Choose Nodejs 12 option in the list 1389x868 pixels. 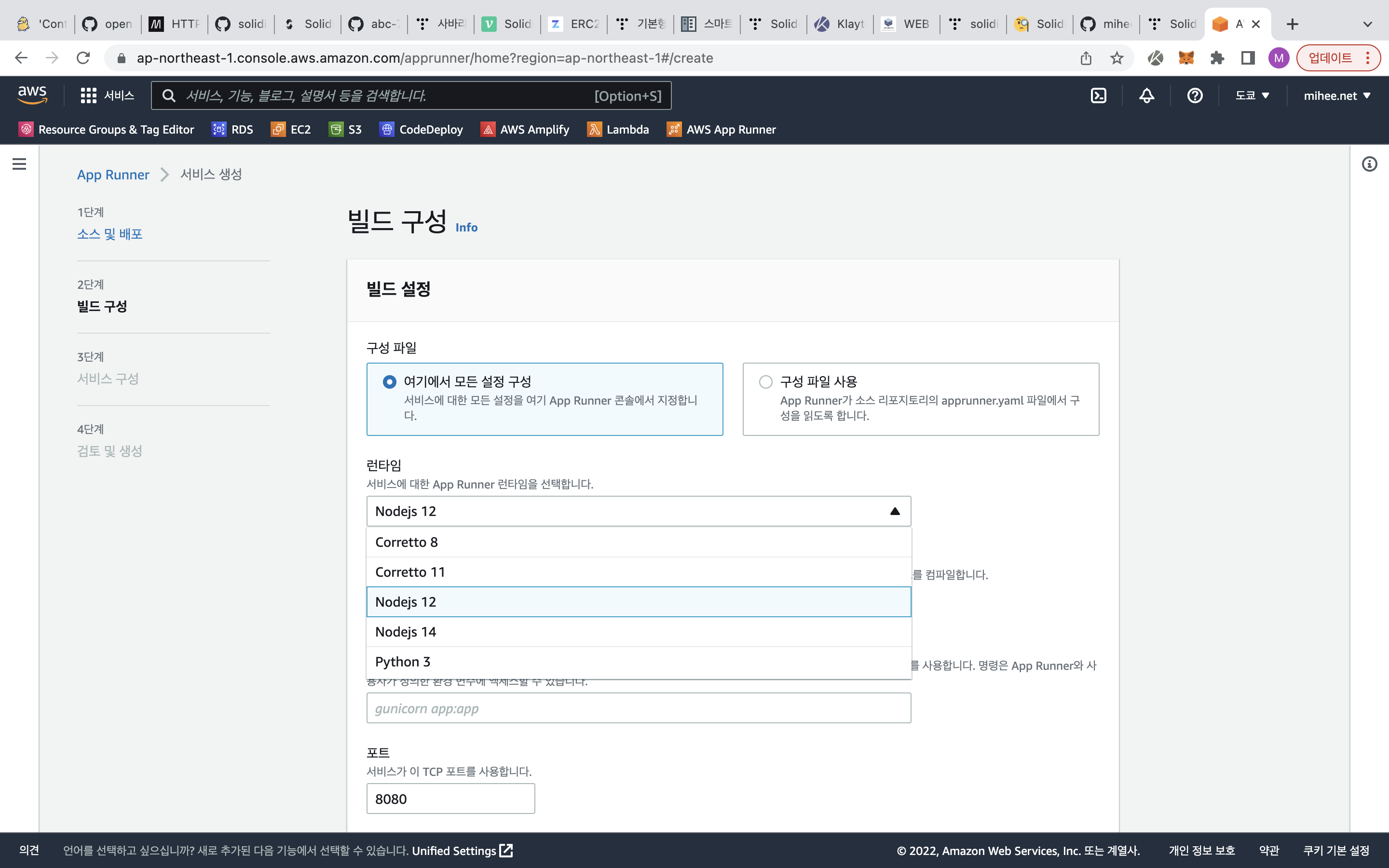[x=638, y=602]
